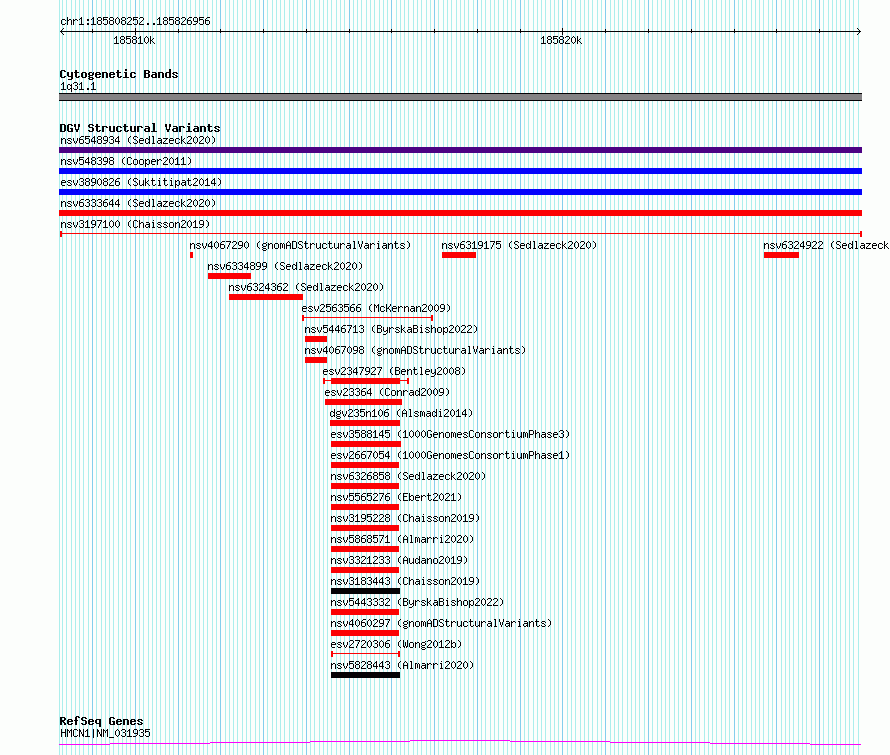This screenshot has height=755, width=890.
Task: Open nsv5443332 (ByrskaBishop2022) label
Action: tap(417, 602)
